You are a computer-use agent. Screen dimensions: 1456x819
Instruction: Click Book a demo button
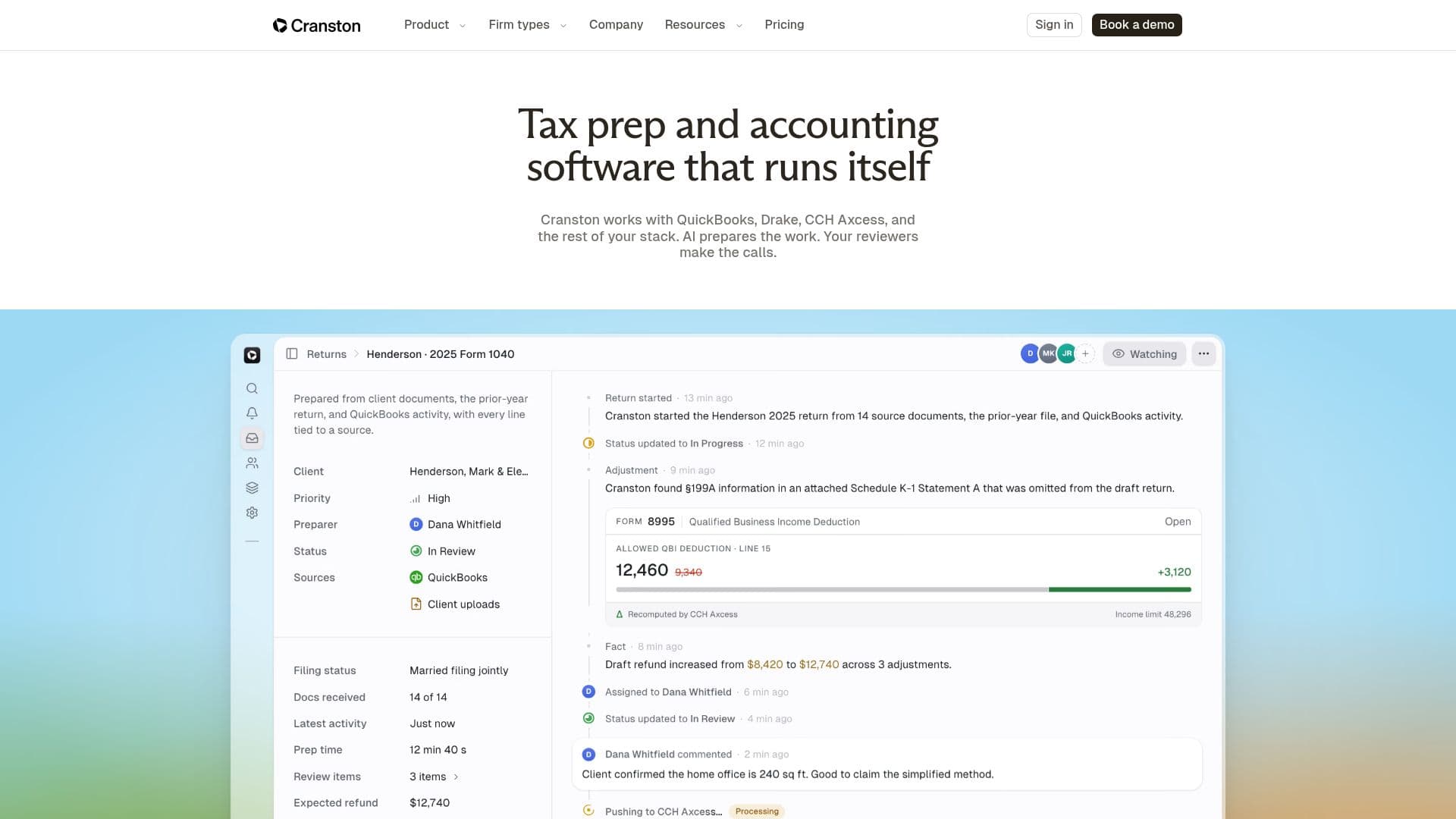click(1137, 25)
